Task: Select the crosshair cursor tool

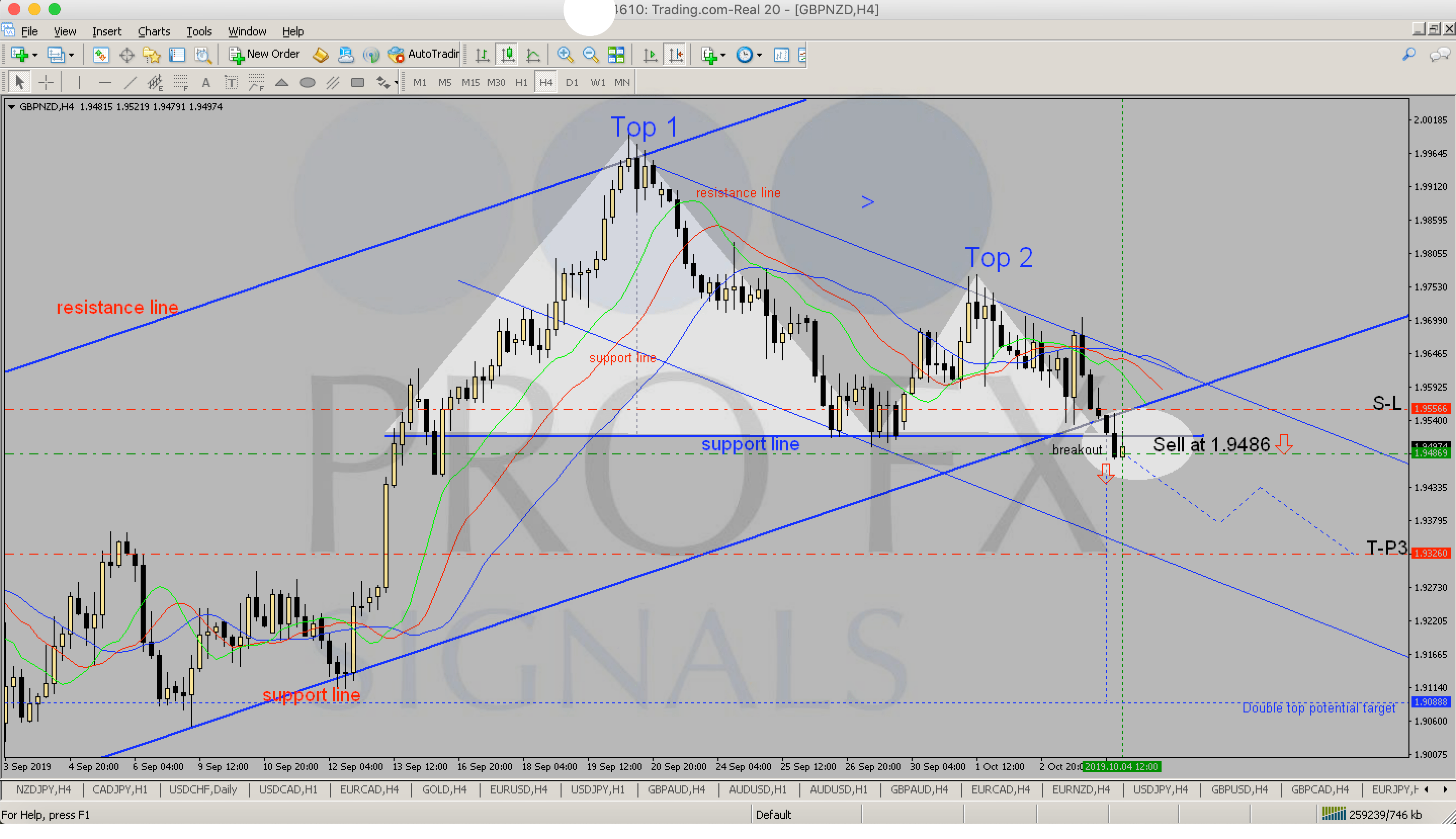Action: tap(46, 82)
